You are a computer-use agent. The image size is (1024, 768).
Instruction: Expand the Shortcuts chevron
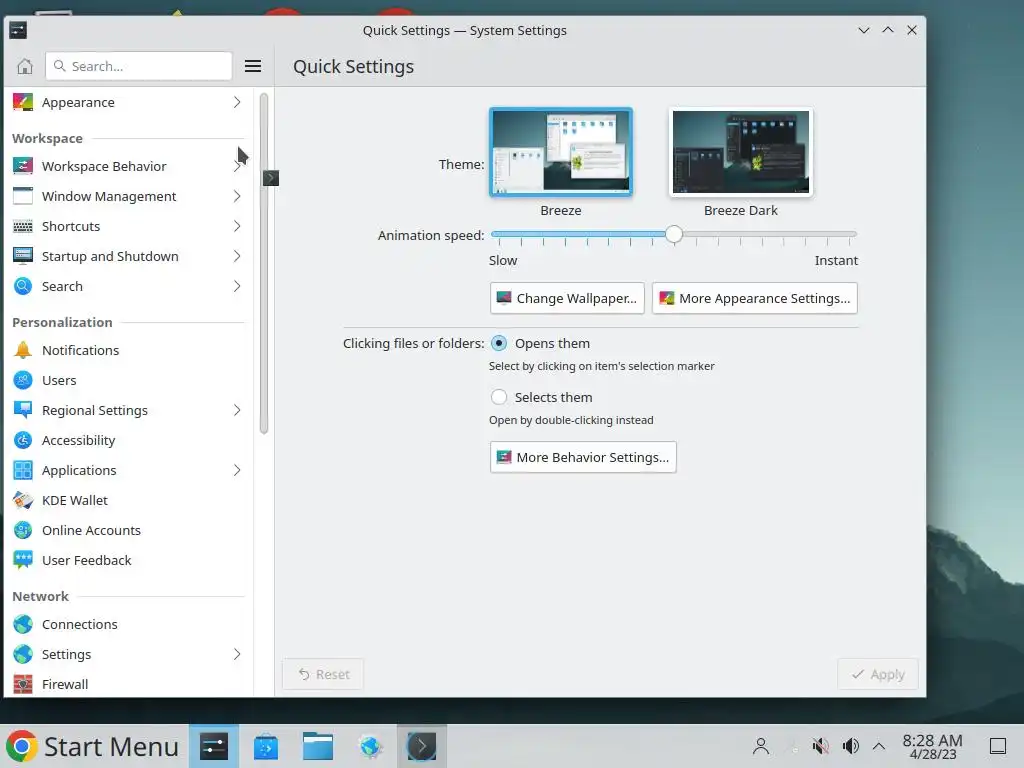click(237, 227)
